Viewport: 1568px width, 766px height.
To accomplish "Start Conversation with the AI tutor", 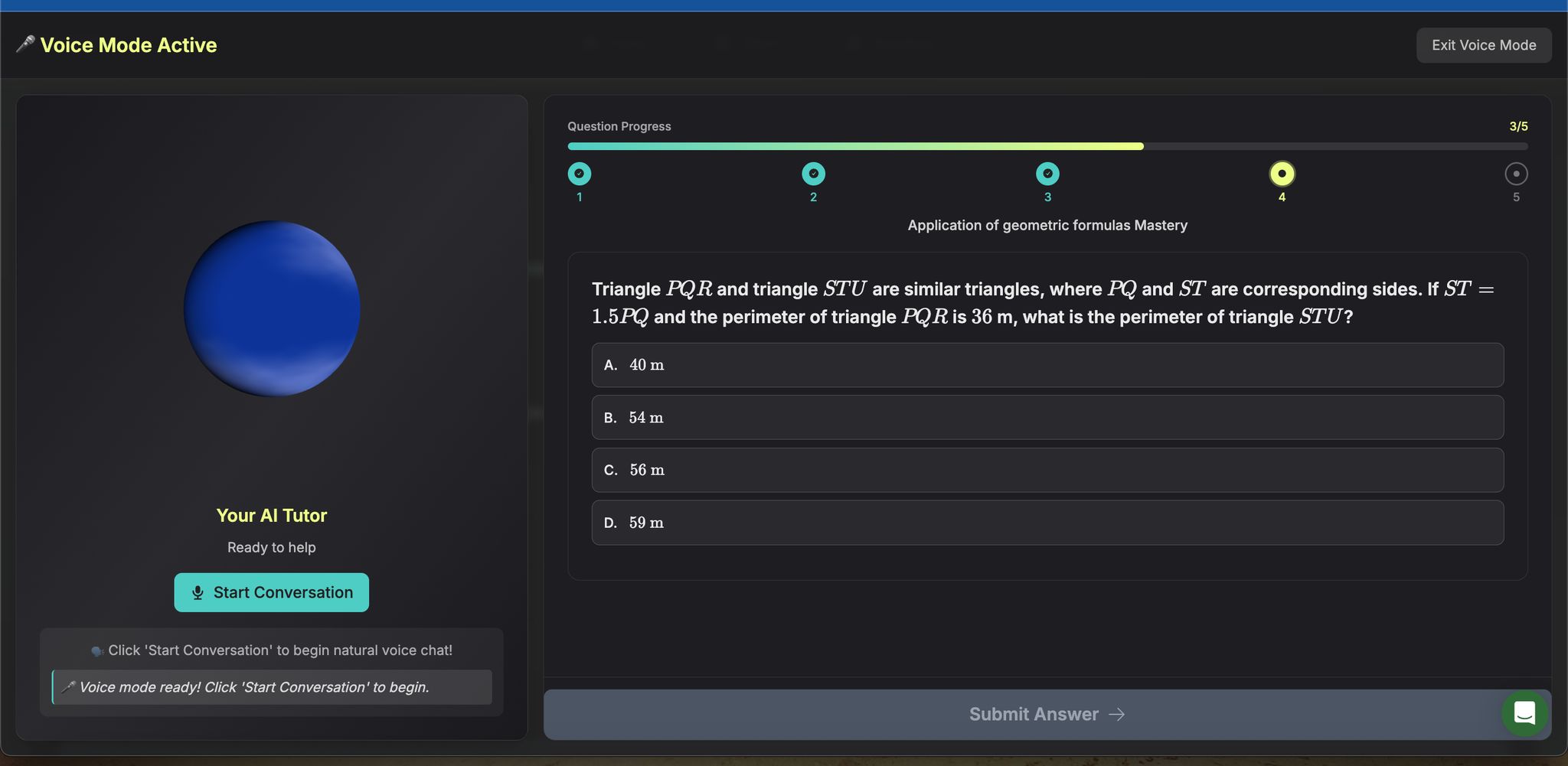I will click(272, 593).
